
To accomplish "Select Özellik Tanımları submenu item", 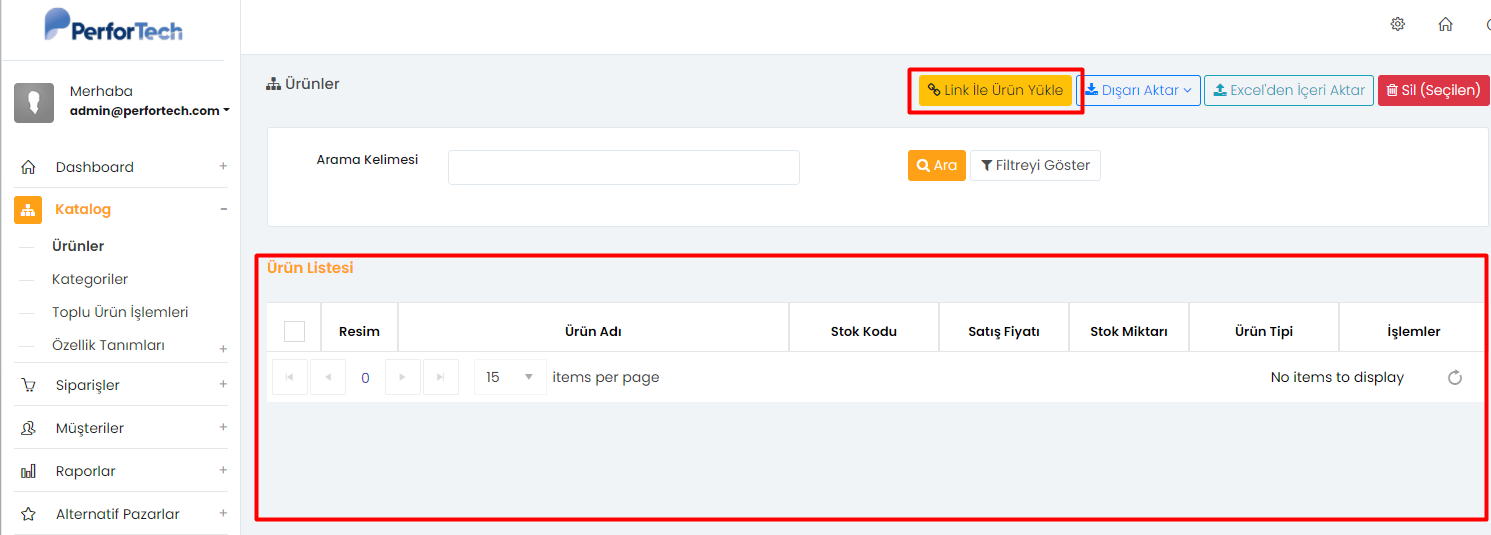I will tap(108, 345).
